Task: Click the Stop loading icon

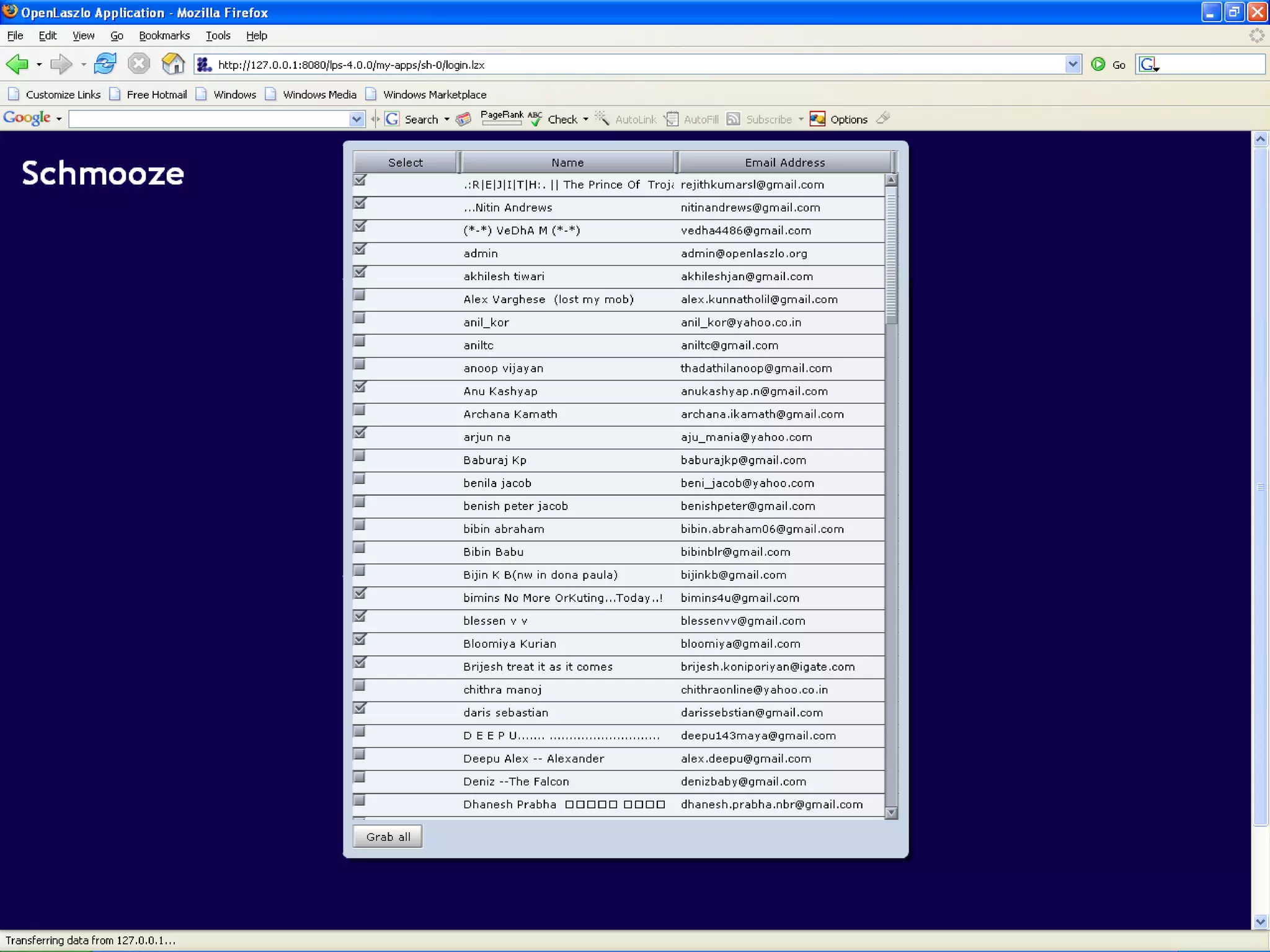Action: click(139, 64)
